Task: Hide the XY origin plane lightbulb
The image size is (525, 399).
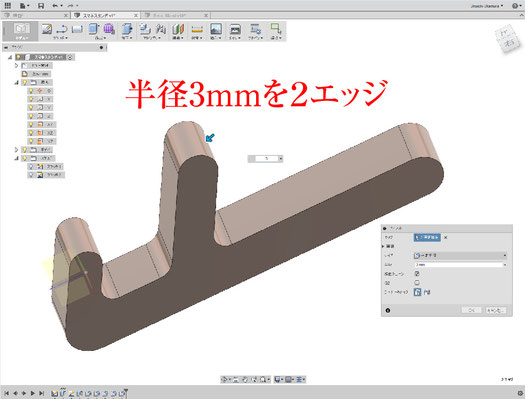Action: [31, 125]
